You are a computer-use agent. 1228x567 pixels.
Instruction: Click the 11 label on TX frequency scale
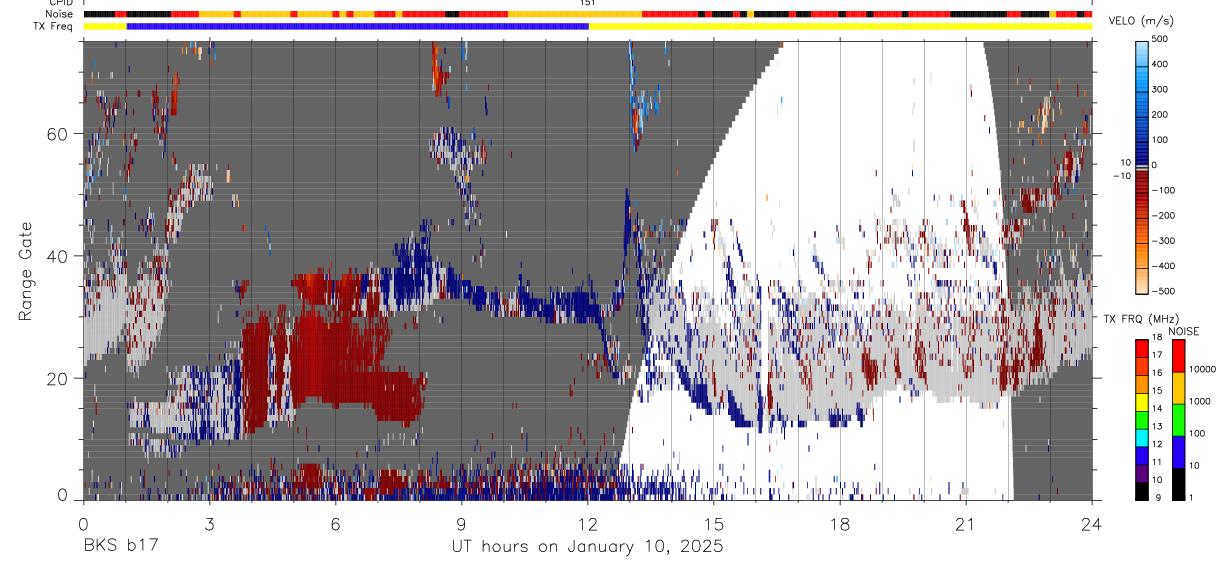click(1159, 464)
